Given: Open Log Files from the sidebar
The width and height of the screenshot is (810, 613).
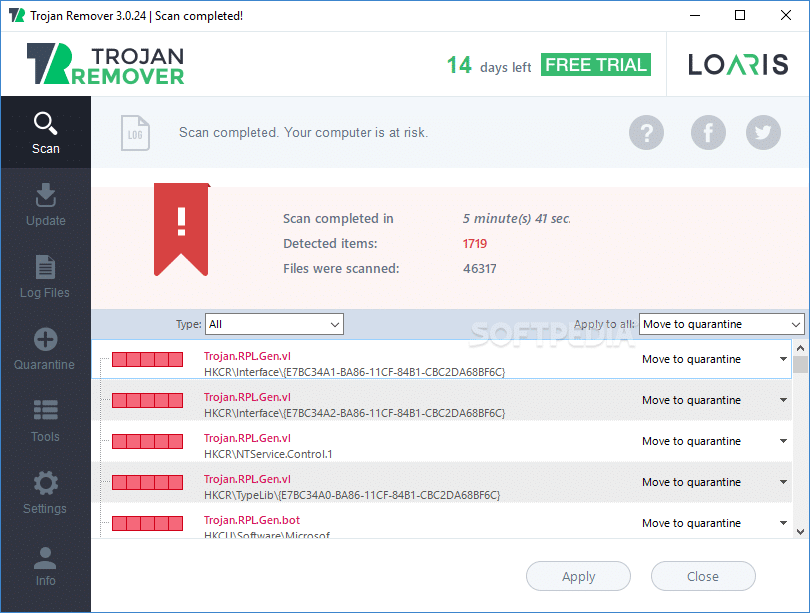Looking at the screenshot, I should pyautogui.click(x=45, y=277).
